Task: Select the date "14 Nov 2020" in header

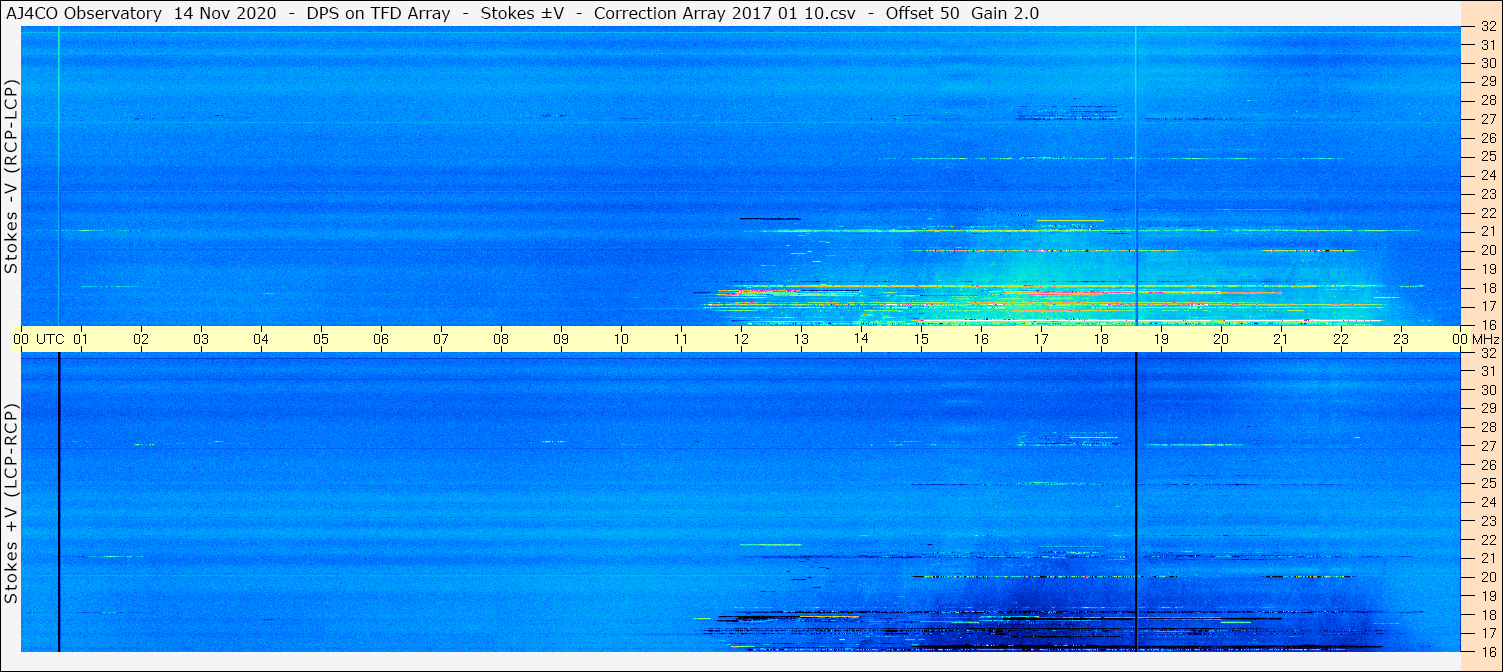Action: (223, 14)
